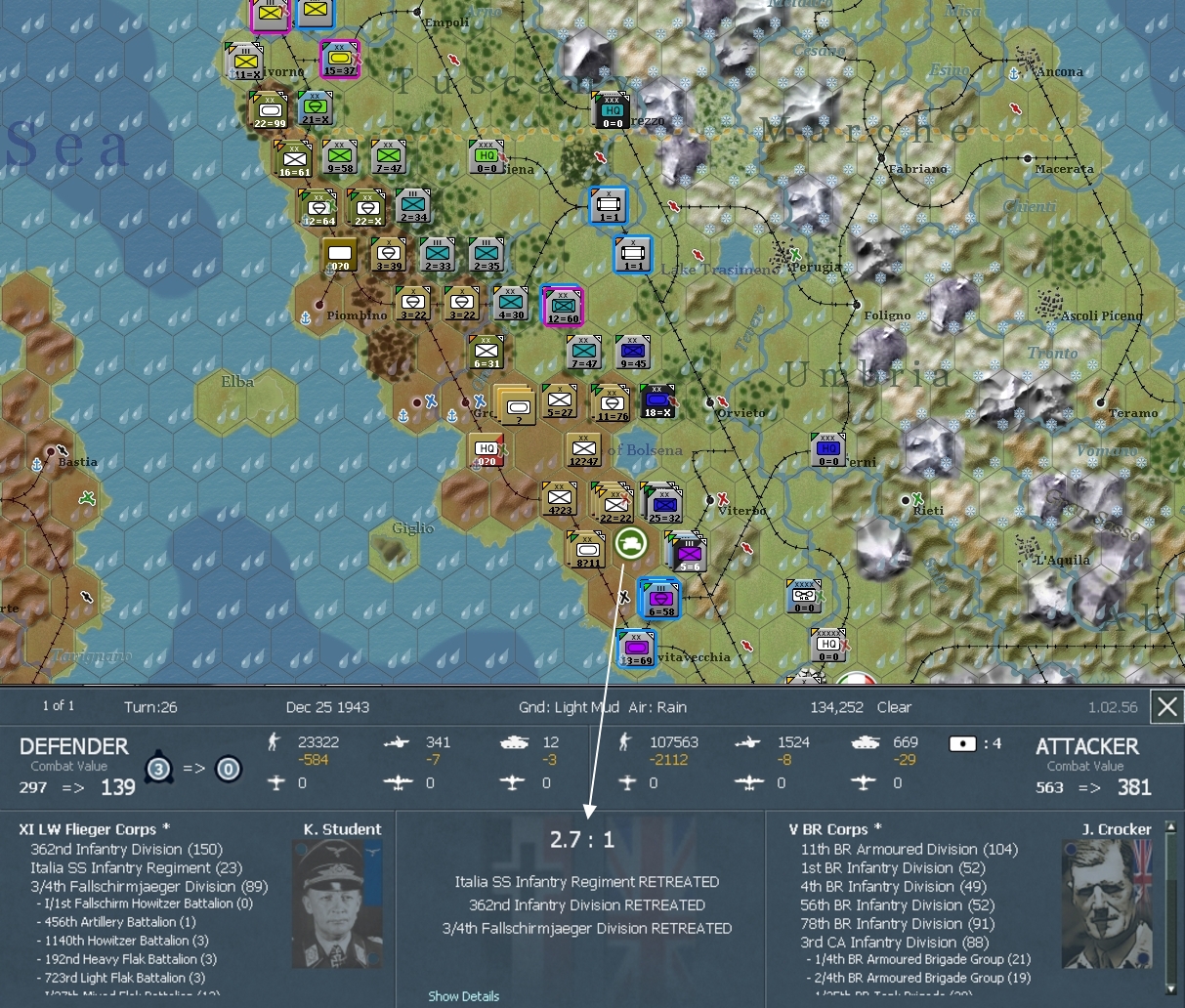
Task: Select the 25=32 blue unit stack
Action: [663, 503]
